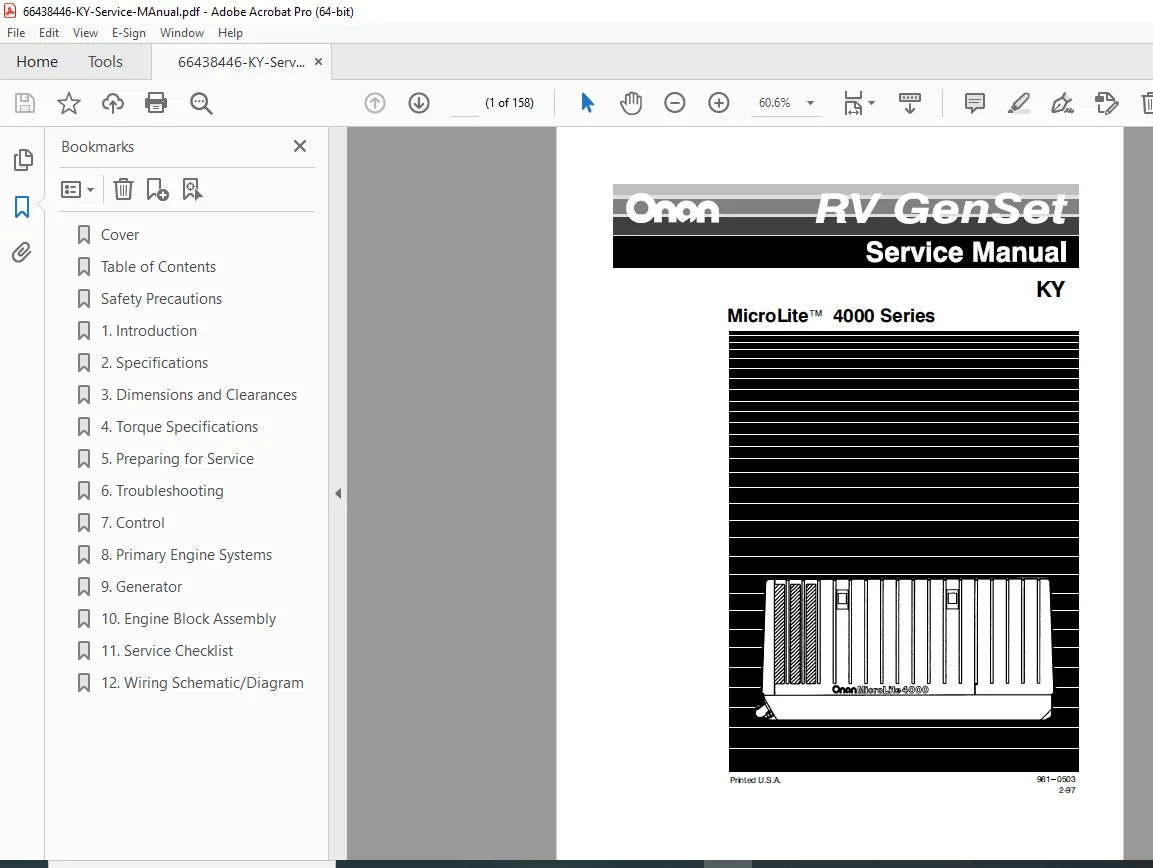
Task: Open 8. Primary Engine Systems bookmark
Action: (x=186, y=555)
